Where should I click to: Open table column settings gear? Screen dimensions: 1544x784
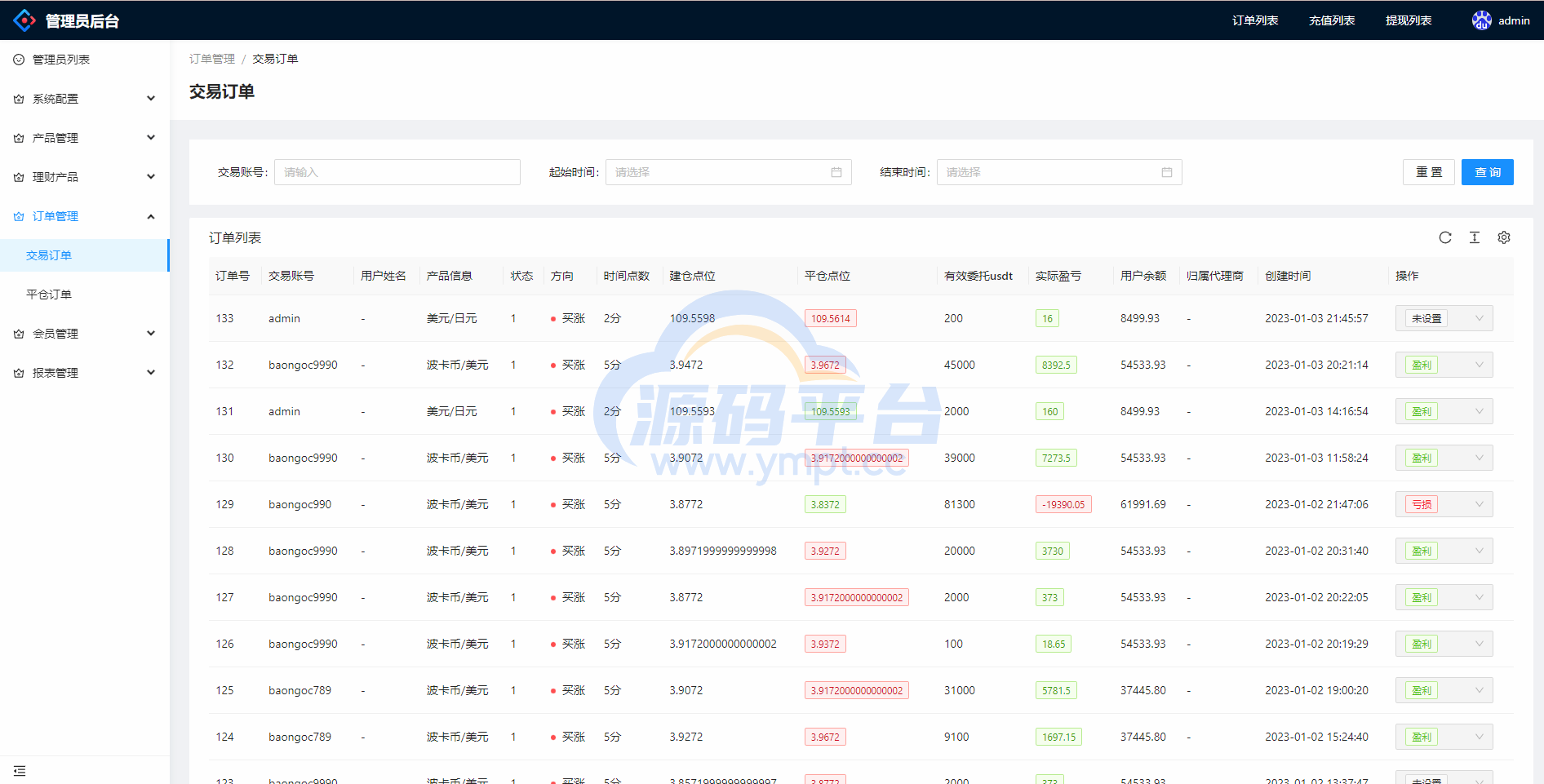1504,237
